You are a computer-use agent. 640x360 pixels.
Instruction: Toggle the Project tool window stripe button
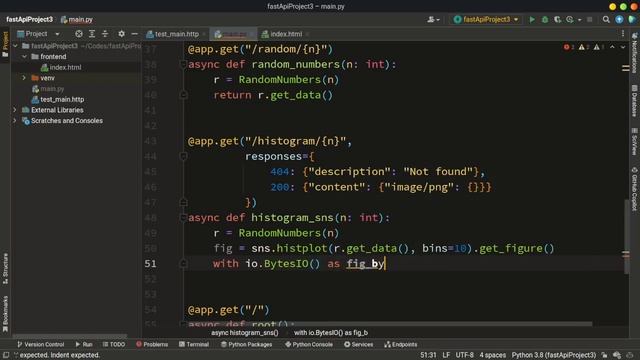coord(5,44)
